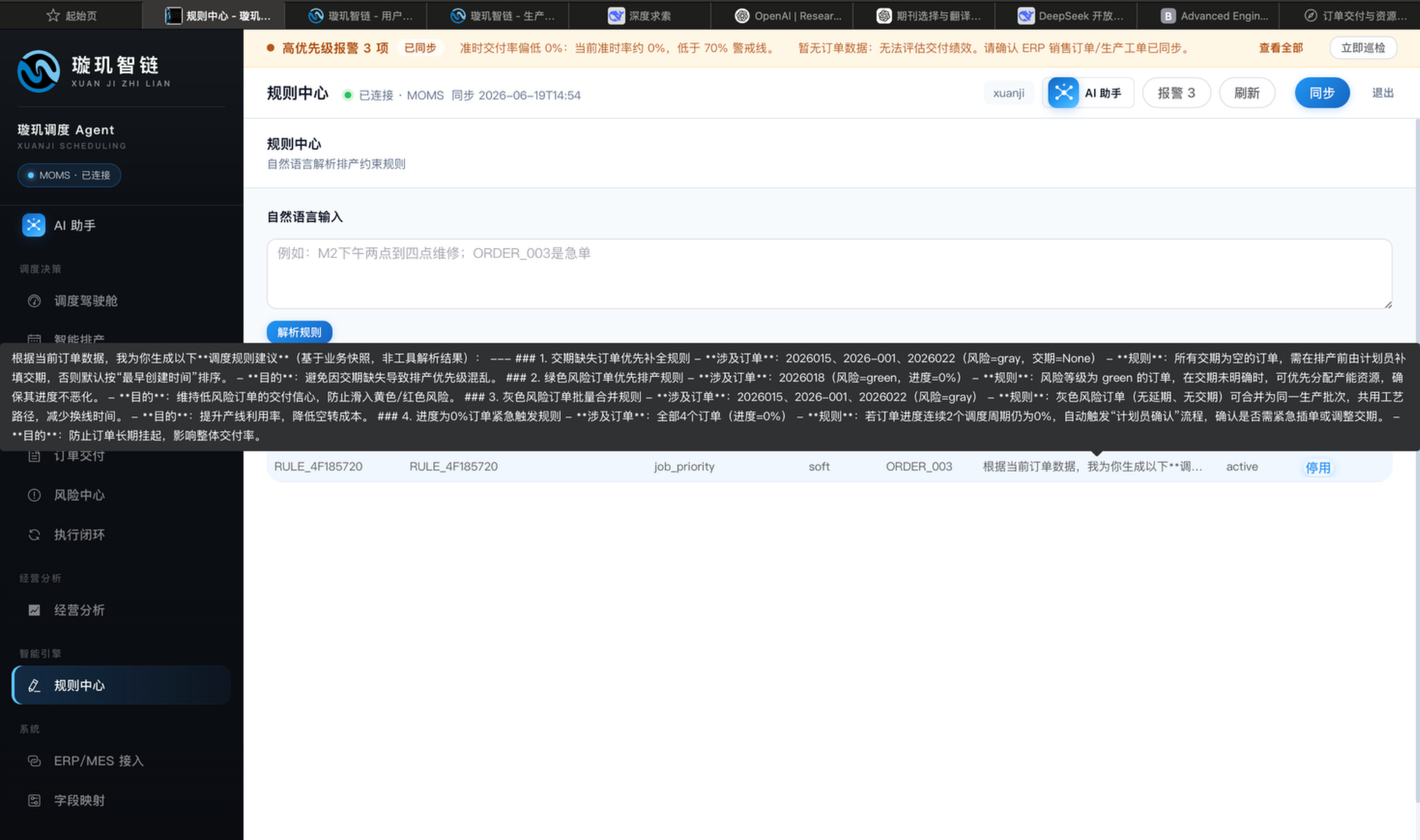This screenshot has height=840, width=1420.
Task: Click the 已同步 tag in alert banner
Action: tap(420, 48)
